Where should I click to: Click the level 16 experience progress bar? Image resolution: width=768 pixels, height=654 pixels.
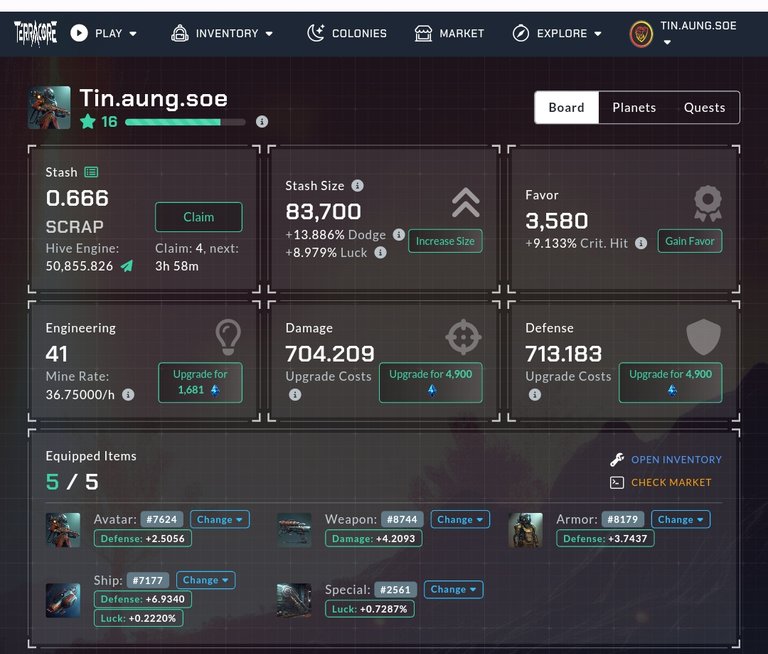click(x=185, y=122)
